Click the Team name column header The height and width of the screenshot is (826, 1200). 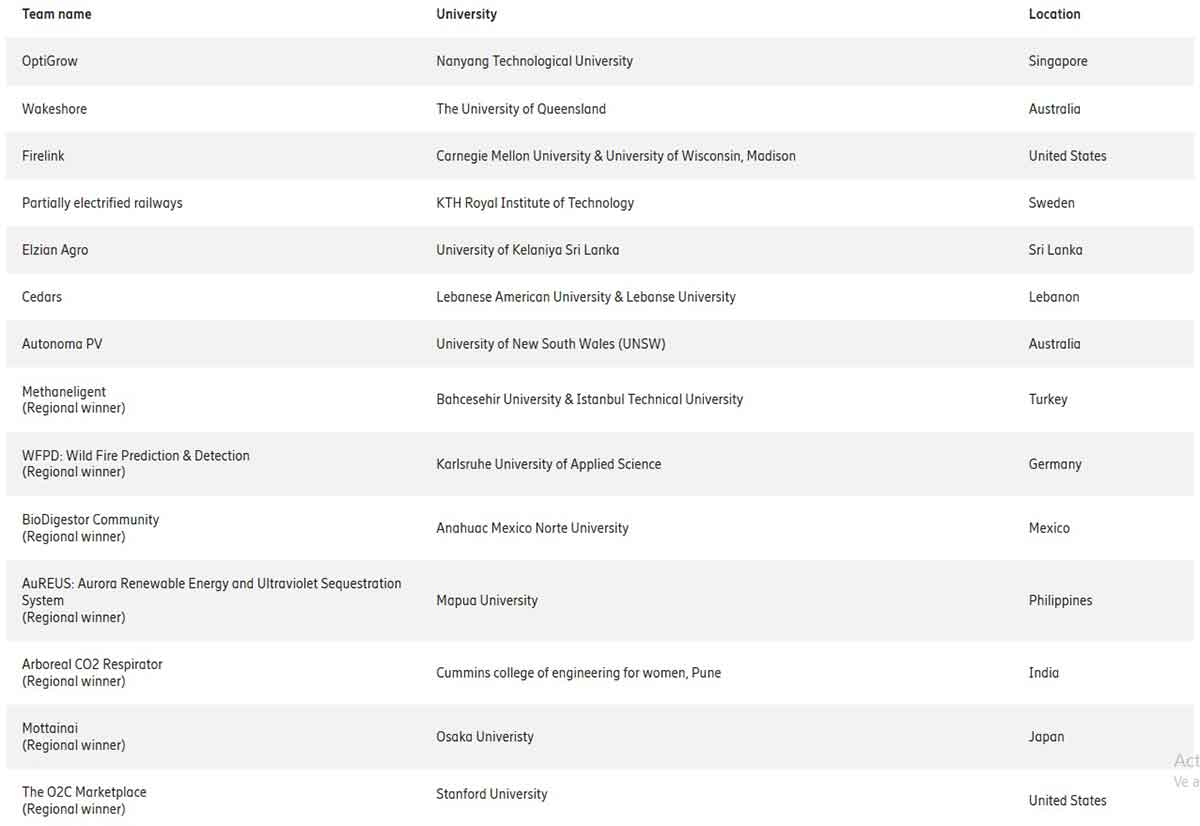click(56, 14)
